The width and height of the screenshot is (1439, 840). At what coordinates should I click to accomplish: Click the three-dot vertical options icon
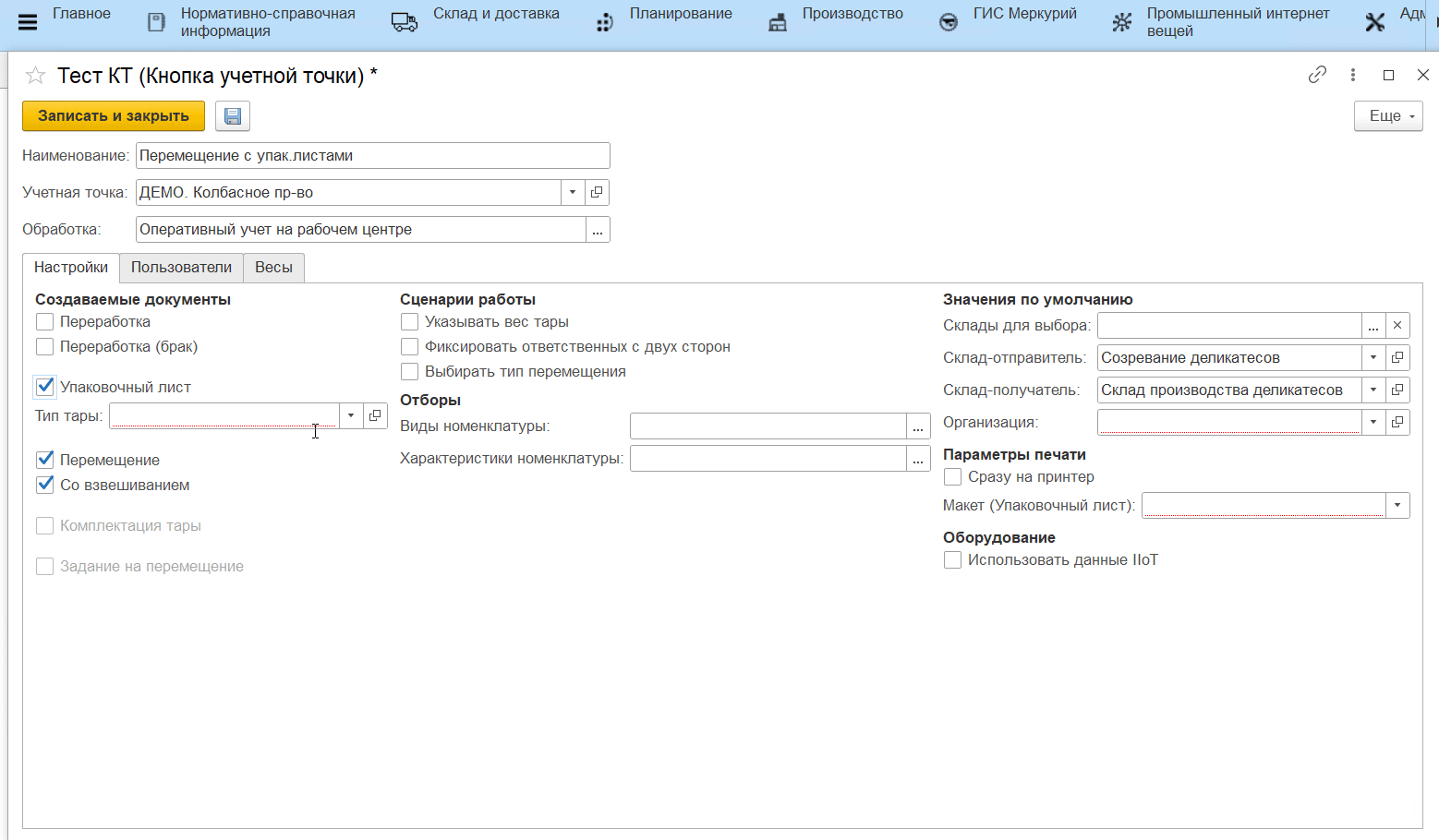1352,75
